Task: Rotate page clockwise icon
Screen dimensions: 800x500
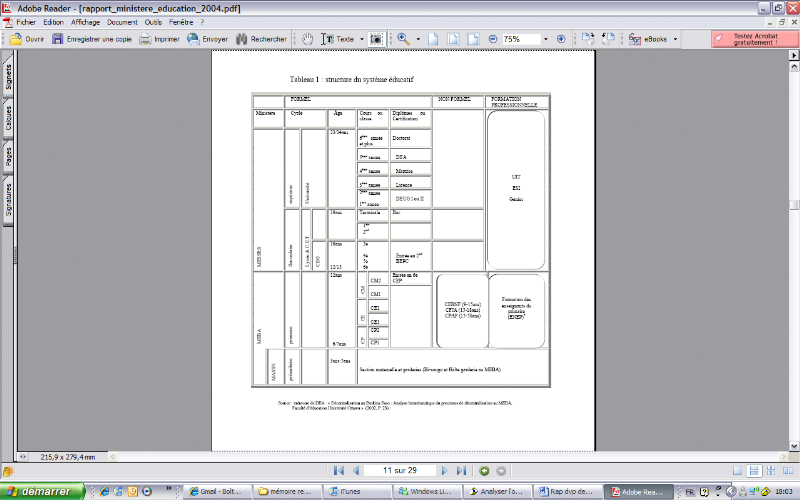Action: [588, 39]
